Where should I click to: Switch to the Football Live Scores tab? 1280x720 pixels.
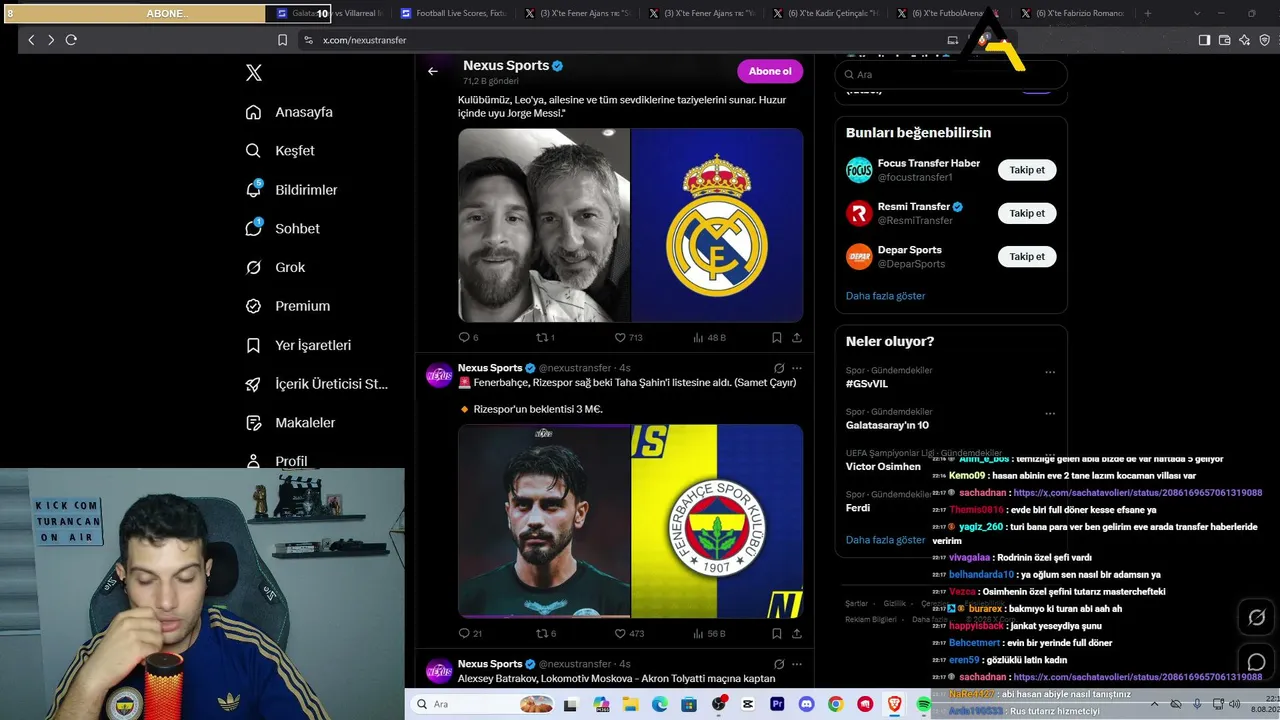tap(453, 13)
